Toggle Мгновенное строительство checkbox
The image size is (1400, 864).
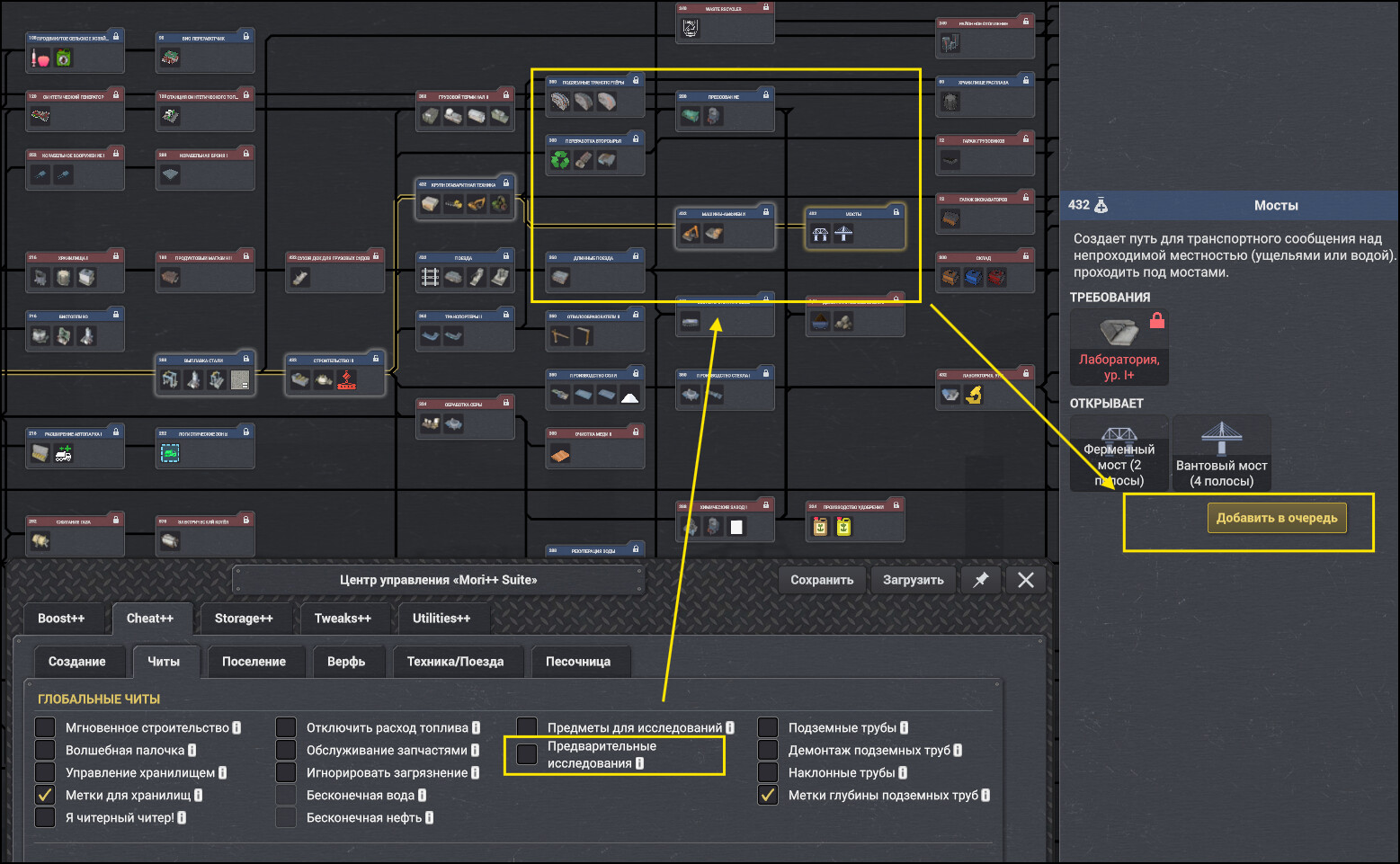(x=45, y=727)
